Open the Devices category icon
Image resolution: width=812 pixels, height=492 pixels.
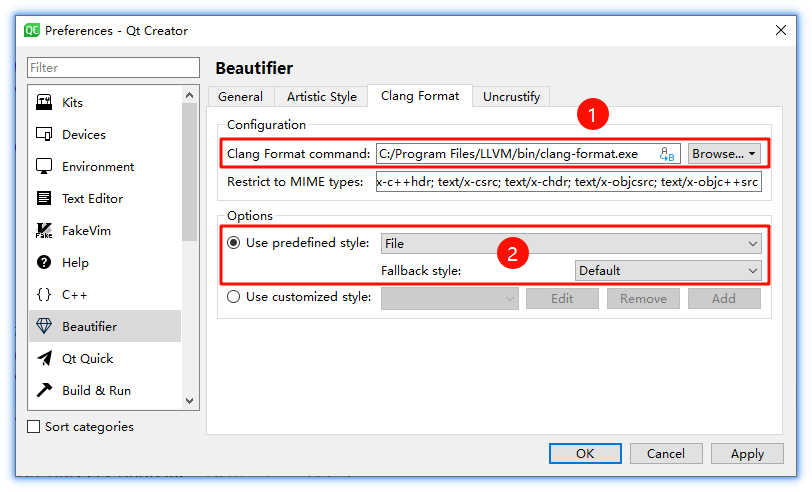tap(44, 135)
